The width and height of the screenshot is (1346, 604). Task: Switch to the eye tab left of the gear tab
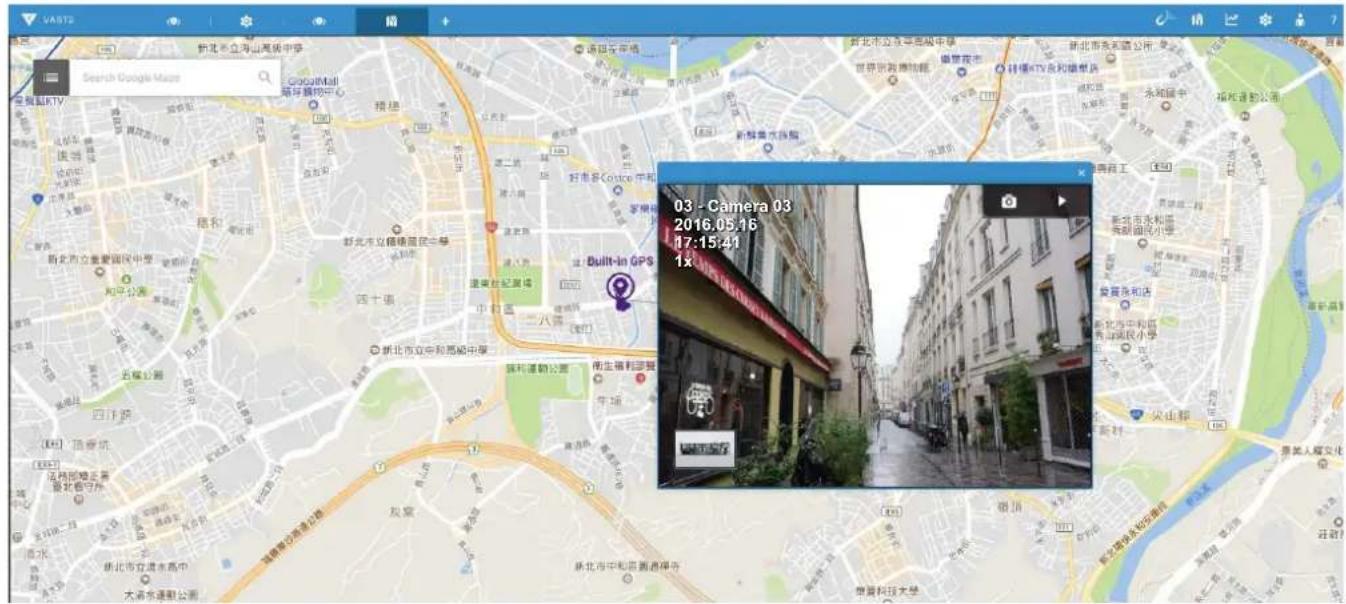(x=173, y=21)
